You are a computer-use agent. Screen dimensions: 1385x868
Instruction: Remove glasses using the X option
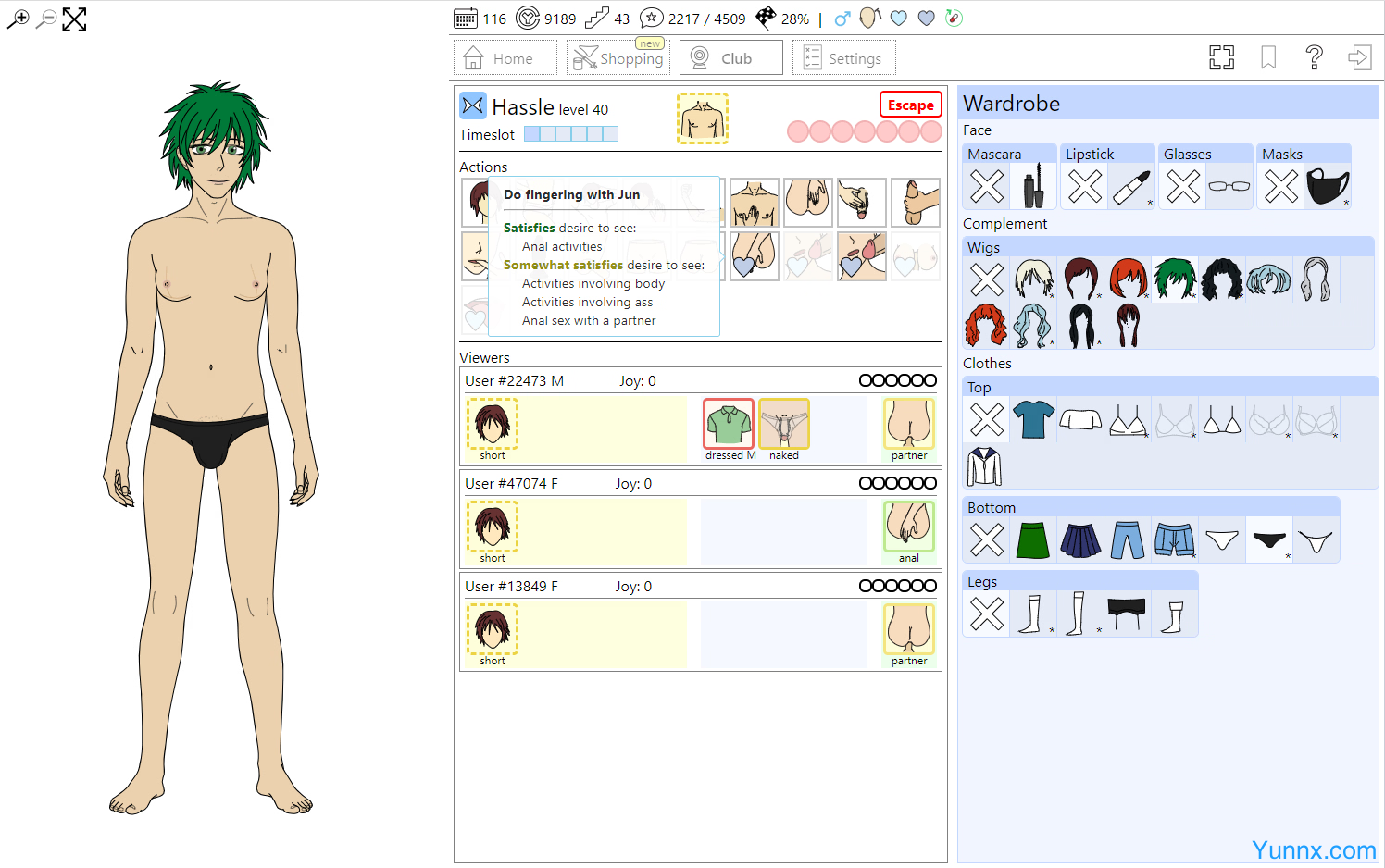coord(1183,187)
